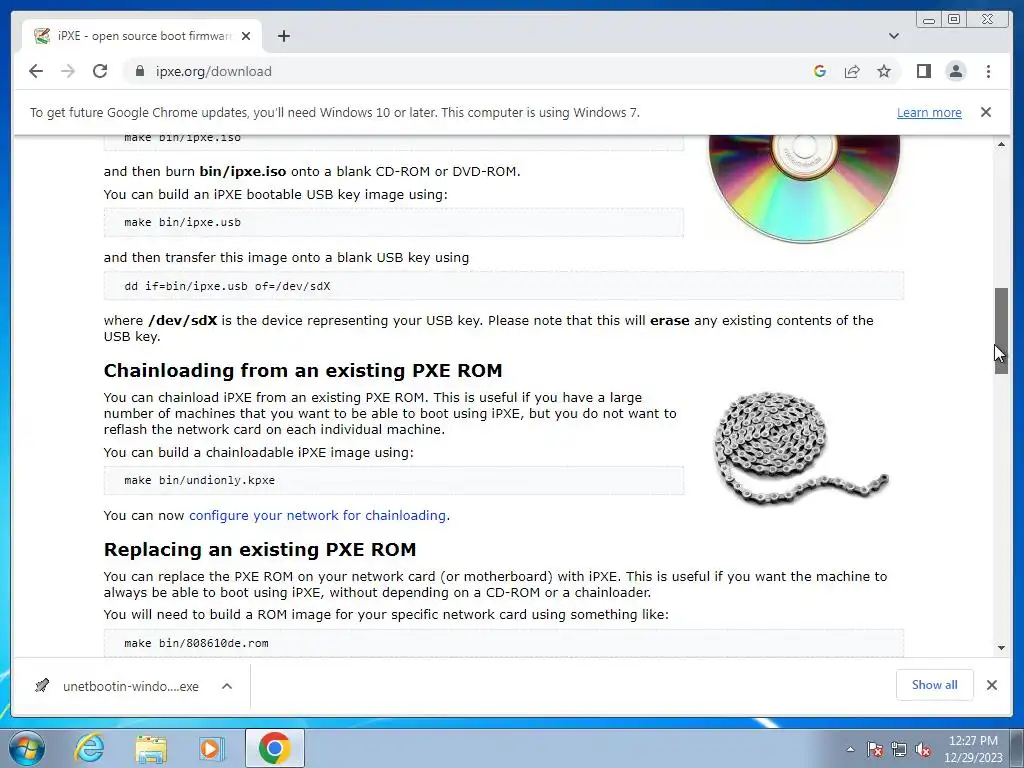Open the Chrome profile avatar menu
This screenshot has height=768, width=1024.
click(x=955, y=71)
